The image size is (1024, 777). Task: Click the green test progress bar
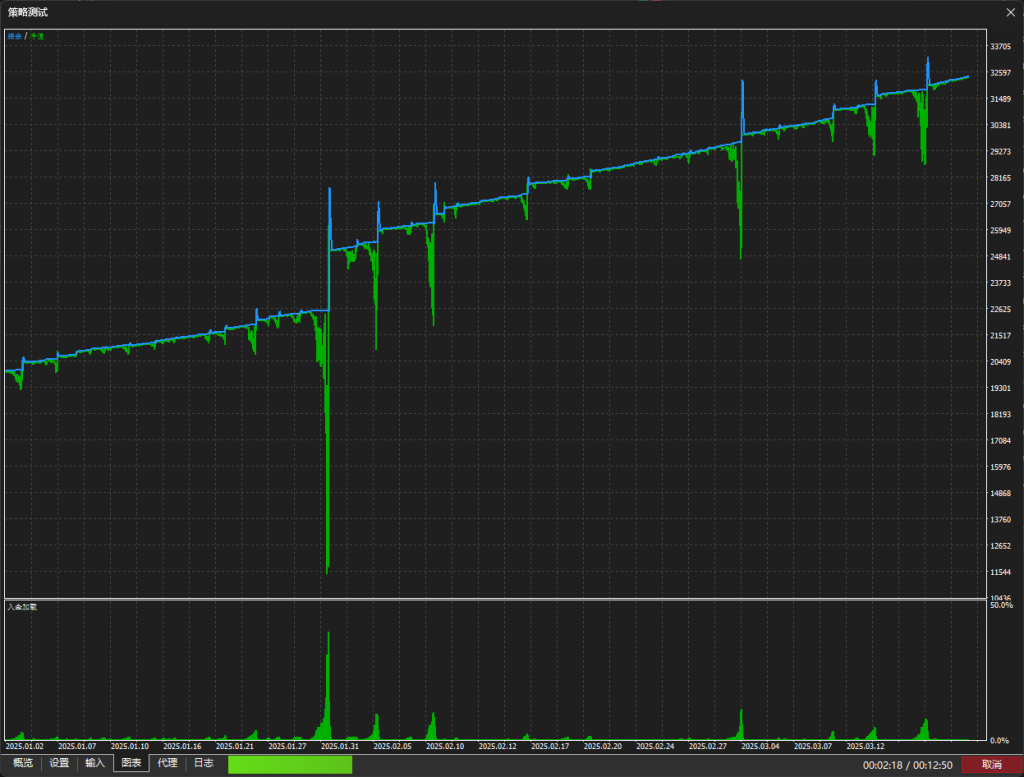pyautogui.click(x=290, y=764)
